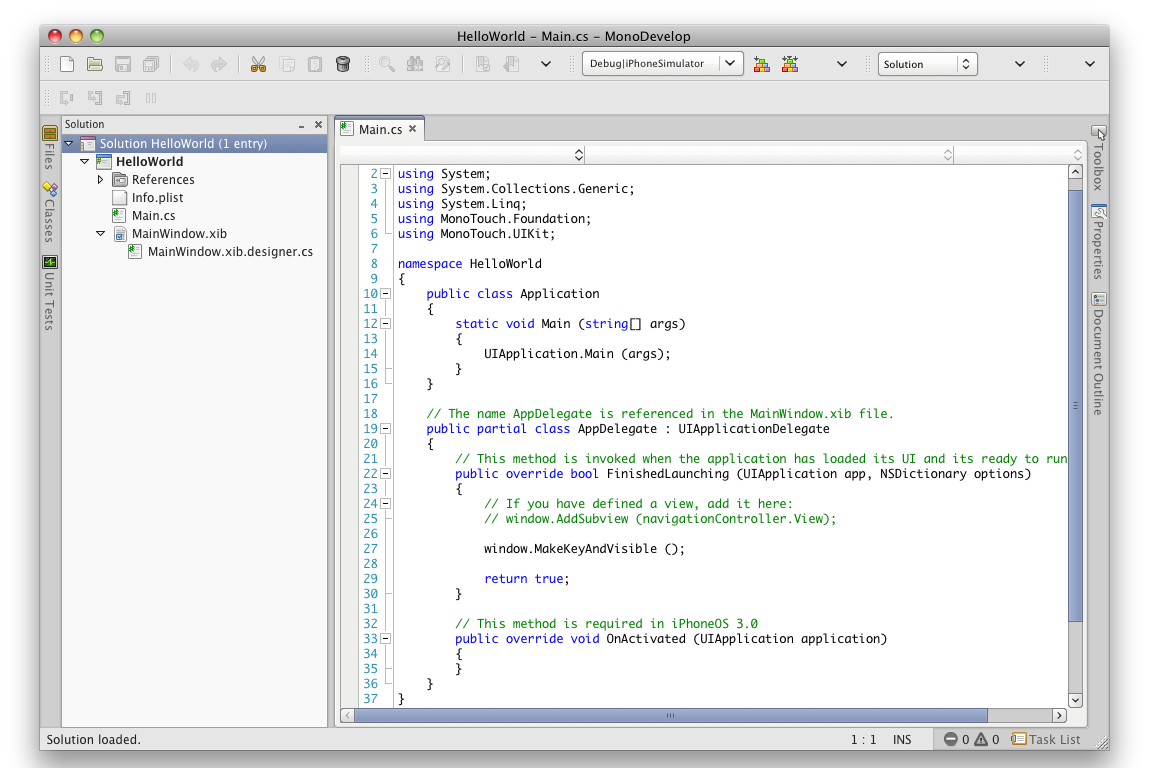Viewport: 1149px width, 768px height.
Task: Open the Document Outline side pad
Action: click(x=1098, y=354)
